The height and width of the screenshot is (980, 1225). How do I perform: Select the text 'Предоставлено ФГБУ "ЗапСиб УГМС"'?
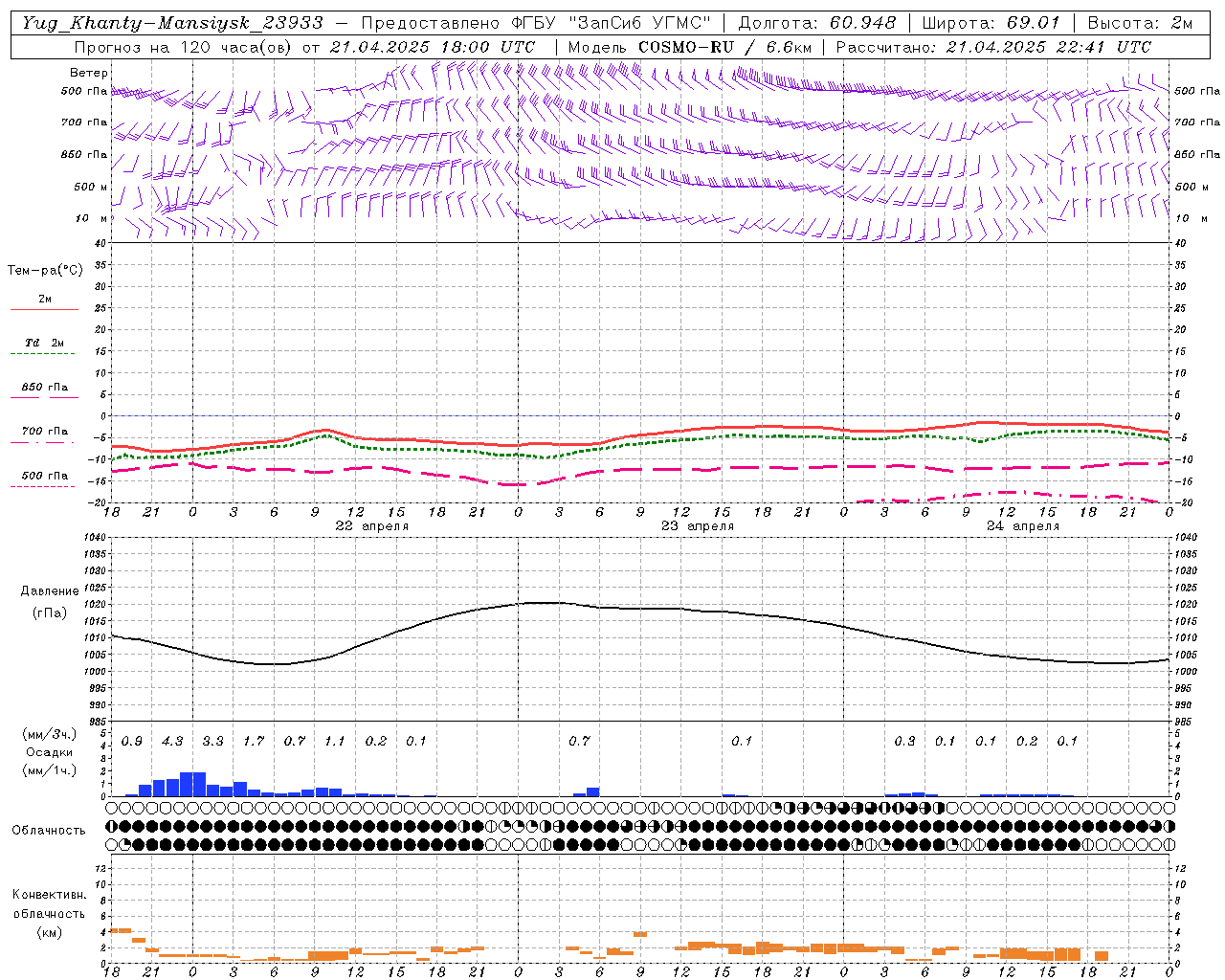(x=536, y=23)
